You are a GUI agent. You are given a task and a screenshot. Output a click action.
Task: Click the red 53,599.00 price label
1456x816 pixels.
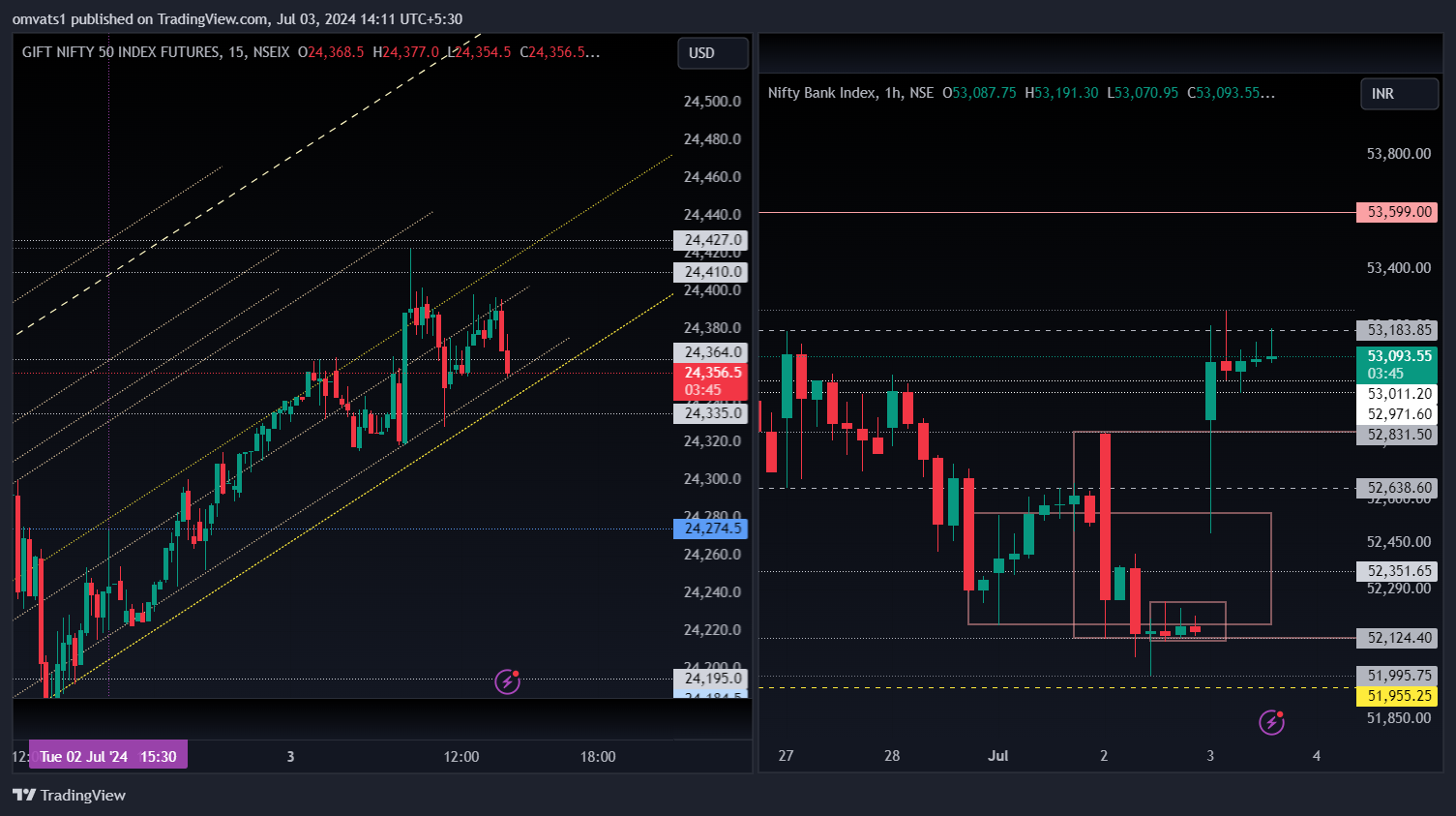pyautogui.click(x=1397, y=212)
